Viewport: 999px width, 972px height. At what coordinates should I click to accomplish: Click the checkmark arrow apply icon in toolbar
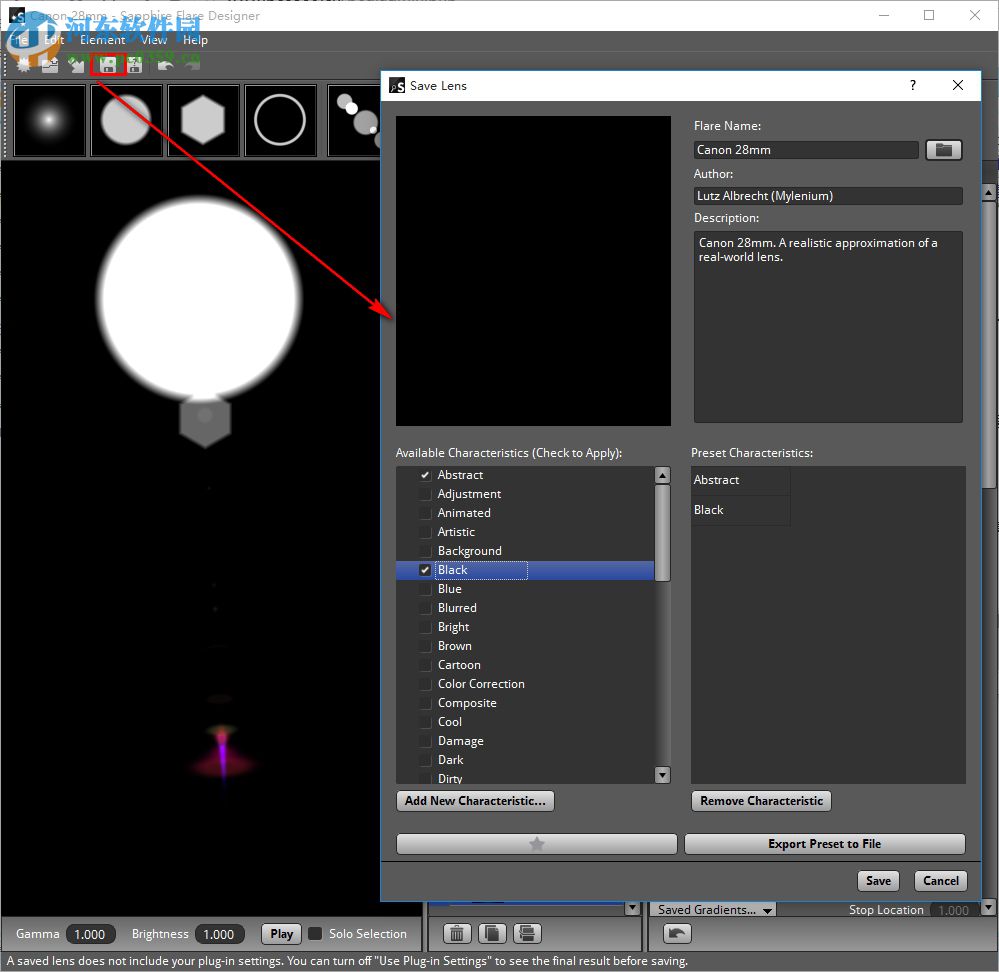point(77,64)
